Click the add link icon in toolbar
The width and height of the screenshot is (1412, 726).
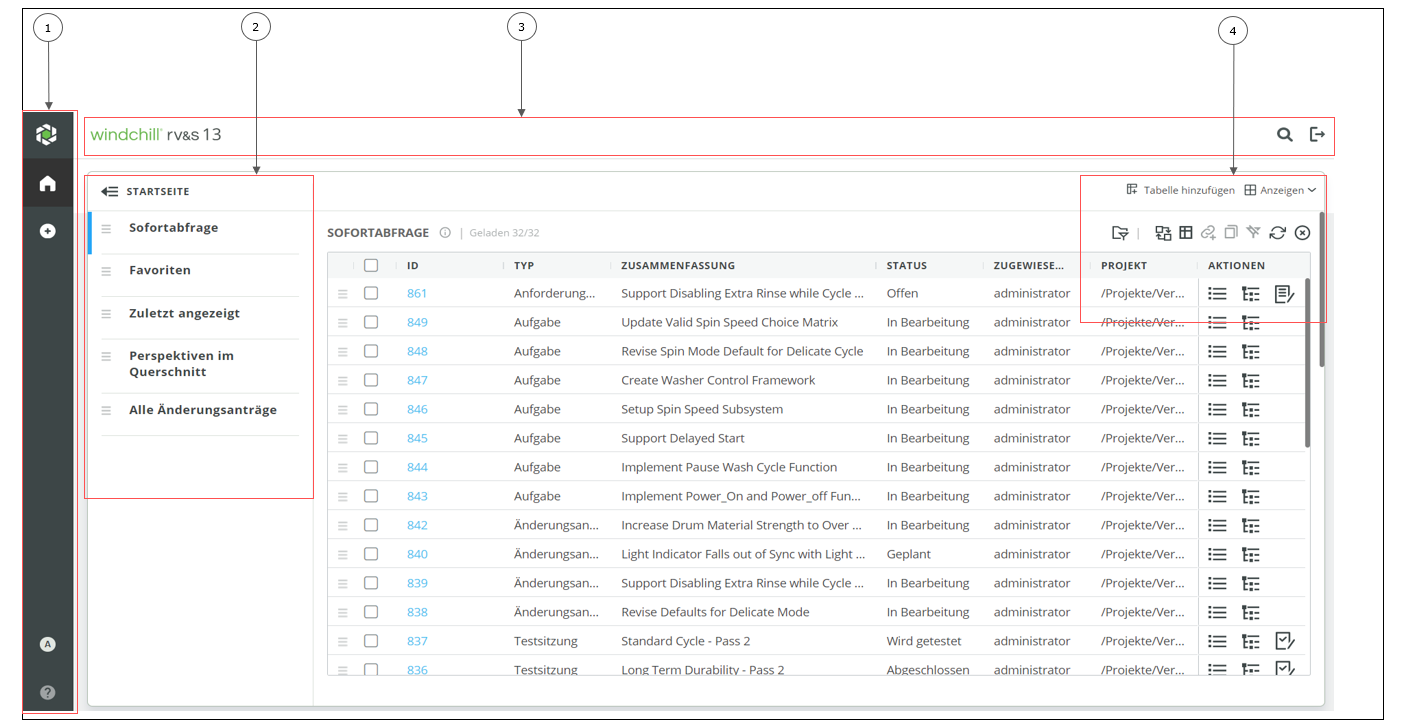pyautogui.click(x=1208, y=233)
